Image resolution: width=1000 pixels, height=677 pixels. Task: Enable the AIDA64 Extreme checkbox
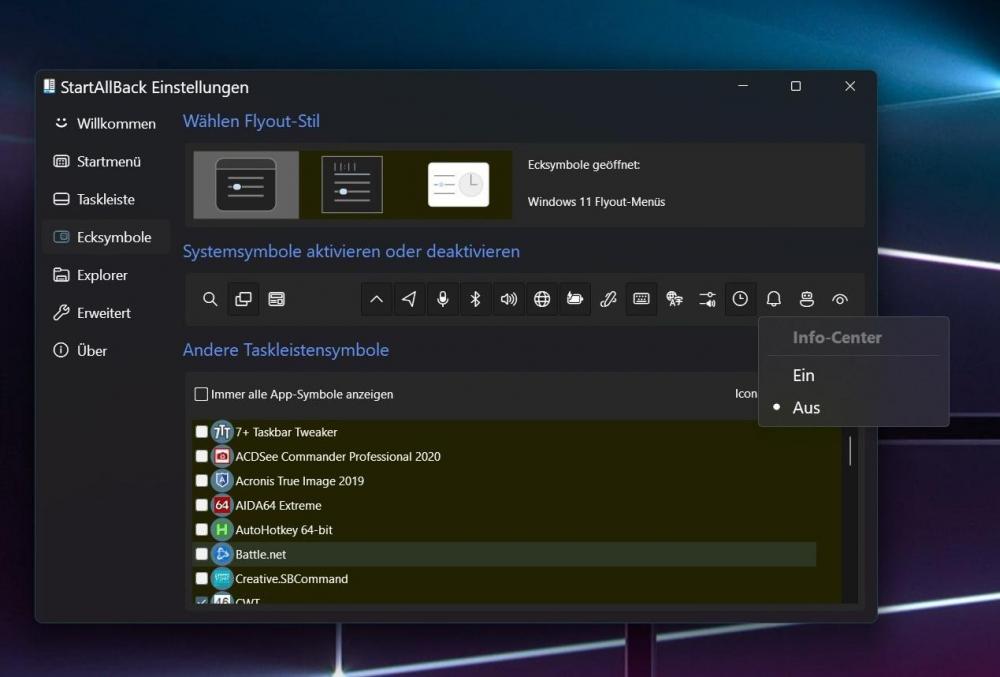pos(201,505)
